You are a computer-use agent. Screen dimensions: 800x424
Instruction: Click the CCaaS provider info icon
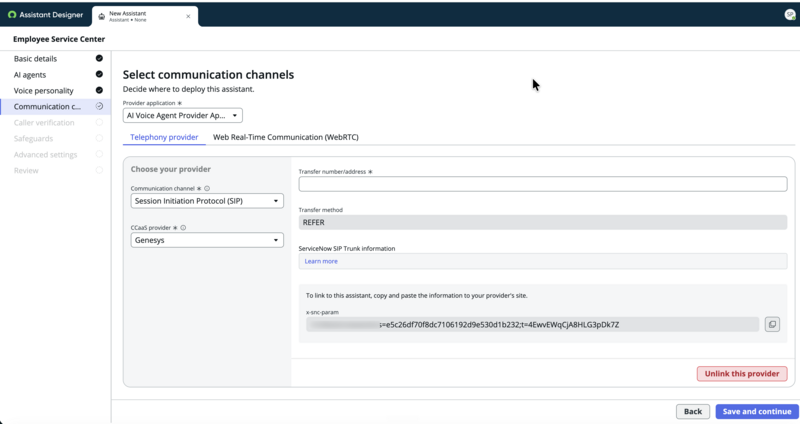(183, 228)
